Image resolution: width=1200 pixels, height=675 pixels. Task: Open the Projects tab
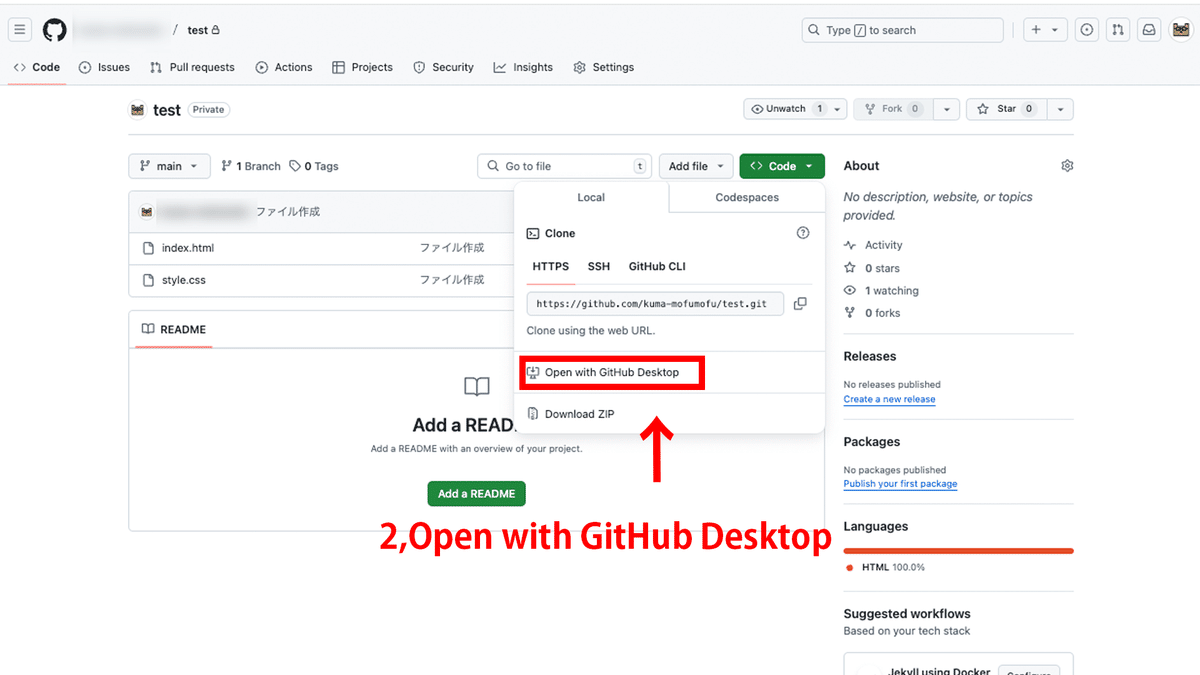point(363,67)
